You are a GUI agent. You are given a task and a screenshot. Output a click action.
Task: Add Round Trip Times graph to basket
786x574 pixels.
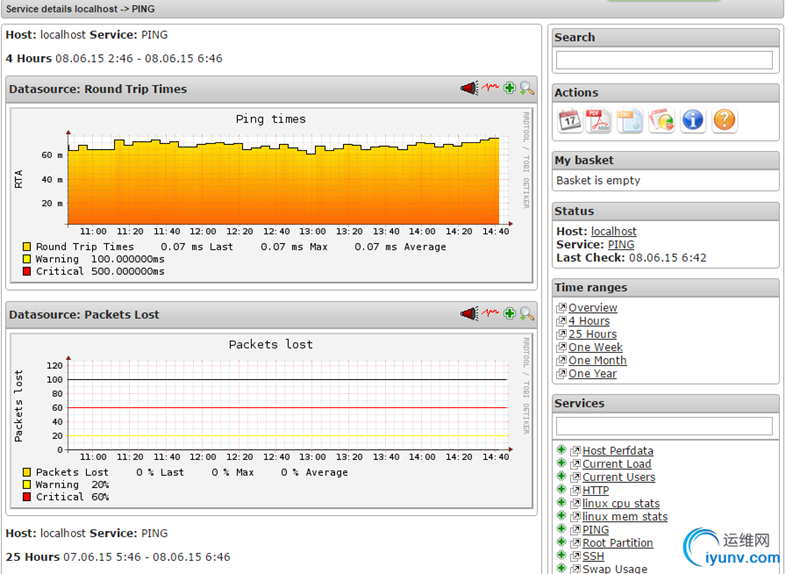(x=509, y=88)
